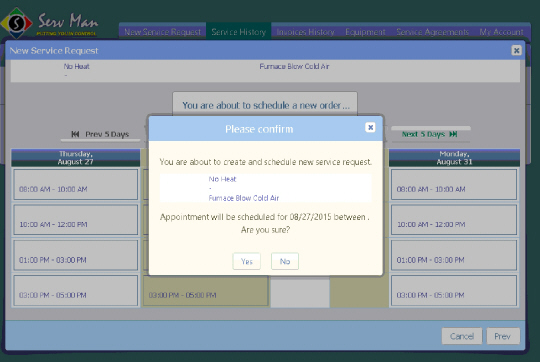Switch to the Service History tab
Image resolution: width=540 pixels, height=362 pixels.
(x=238, y=32)
